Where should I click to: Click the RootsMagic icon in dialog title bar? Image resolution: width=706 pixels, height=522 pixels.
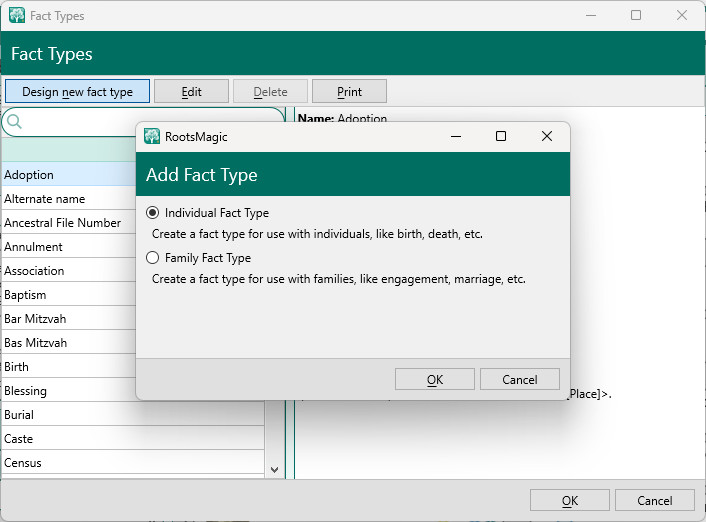click(152, 137)
